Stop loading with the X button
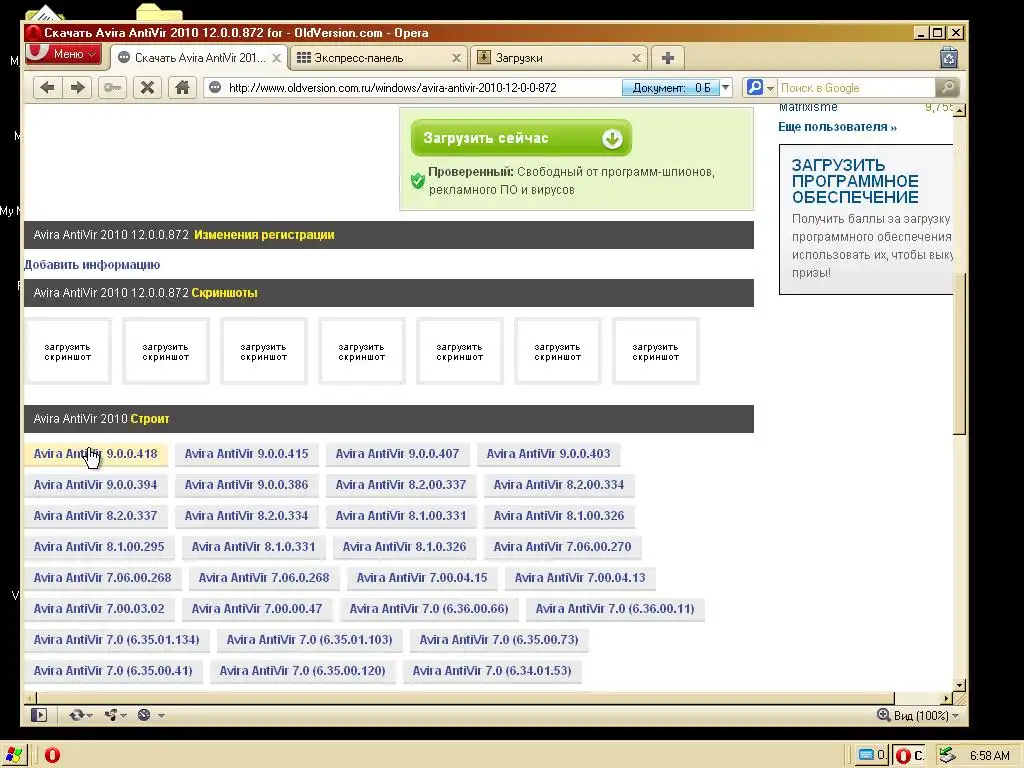This screenshot has height=768, width=1024. click(148, 88)
